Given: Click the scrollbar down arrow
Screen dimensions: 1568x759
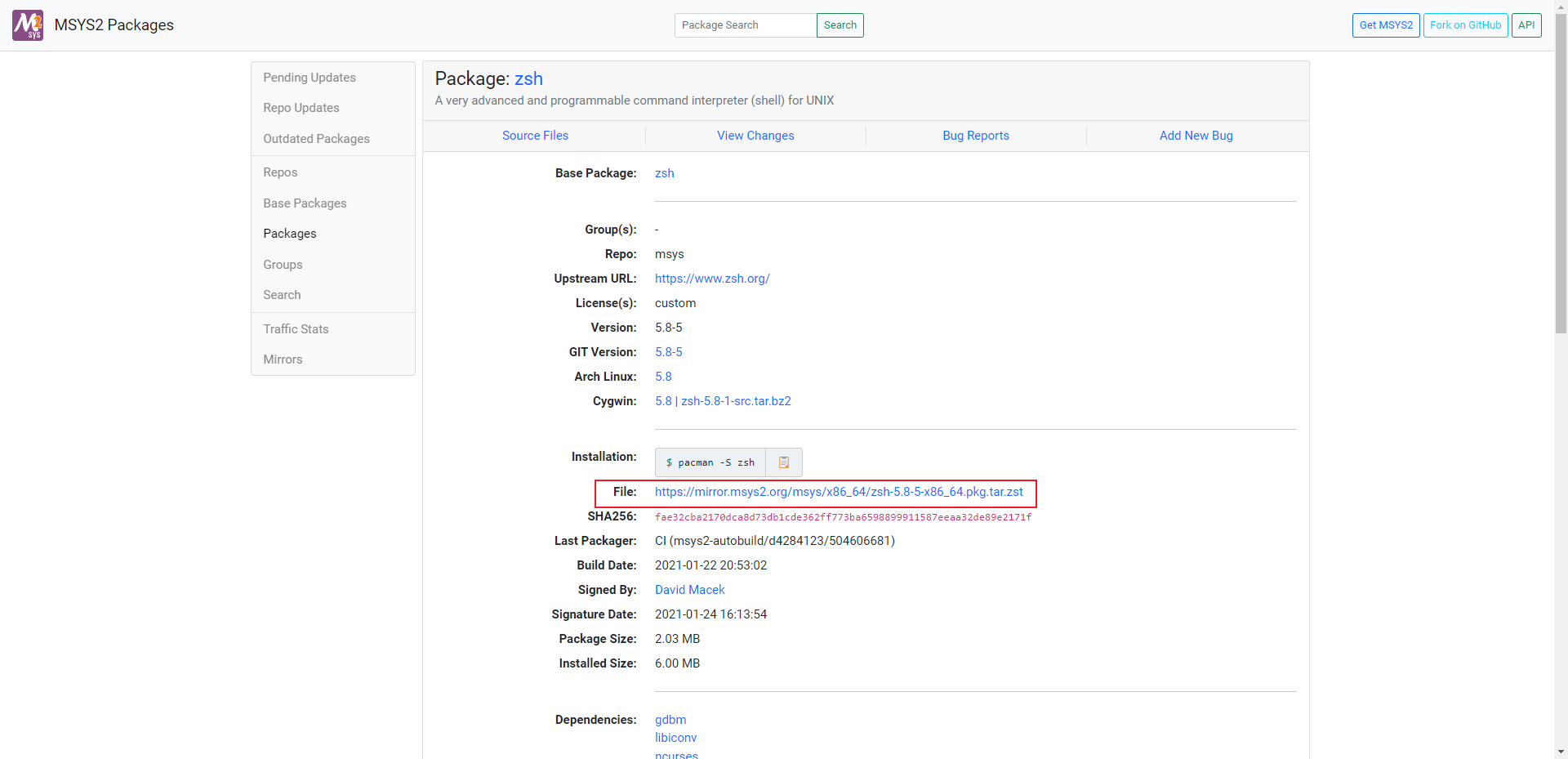Looking at the screenshot, I should pyautogui.click(x=1561, y=752).
